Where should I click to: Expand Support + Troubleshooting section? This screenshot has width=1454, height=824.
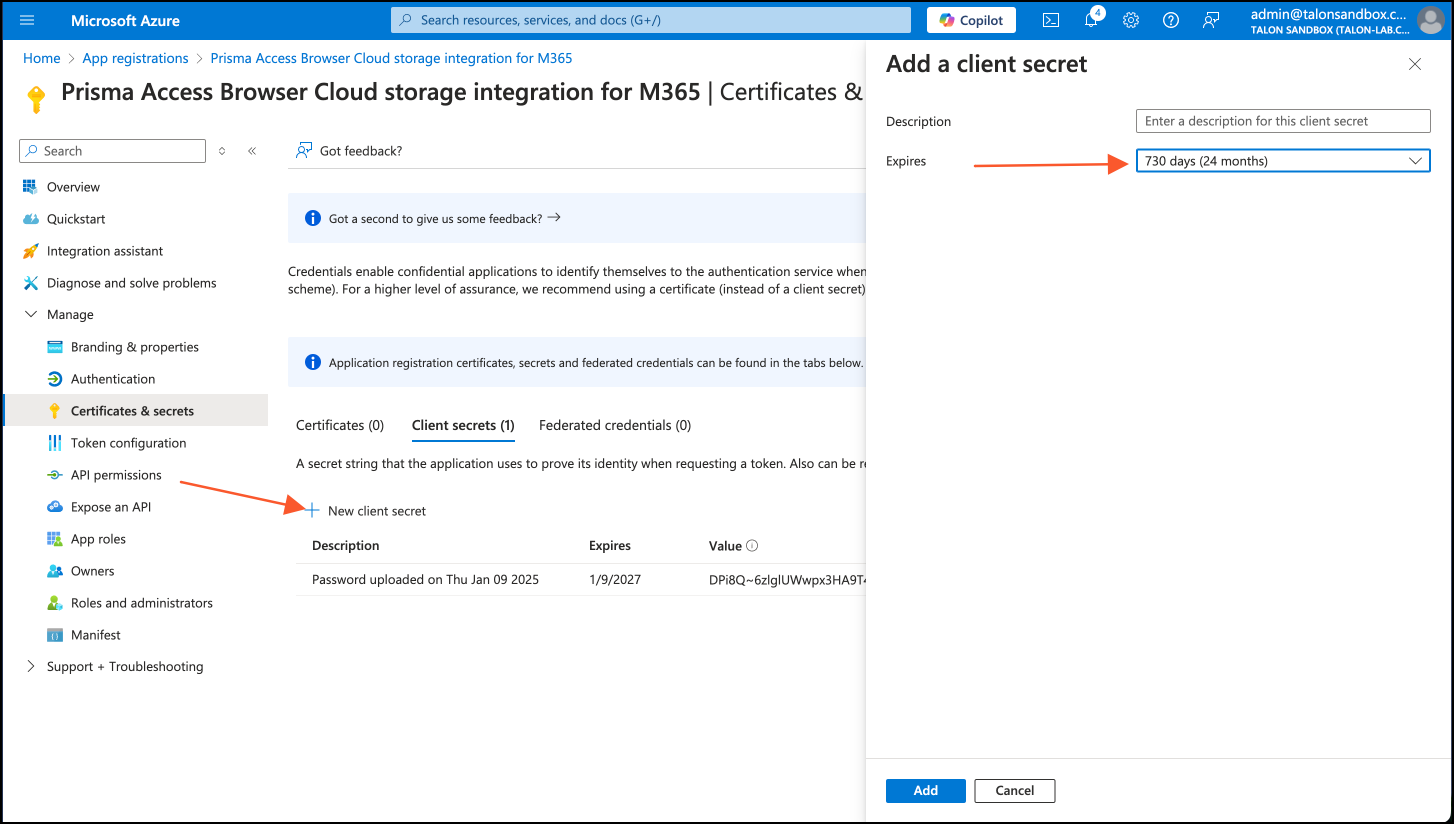tap(31, 667)
